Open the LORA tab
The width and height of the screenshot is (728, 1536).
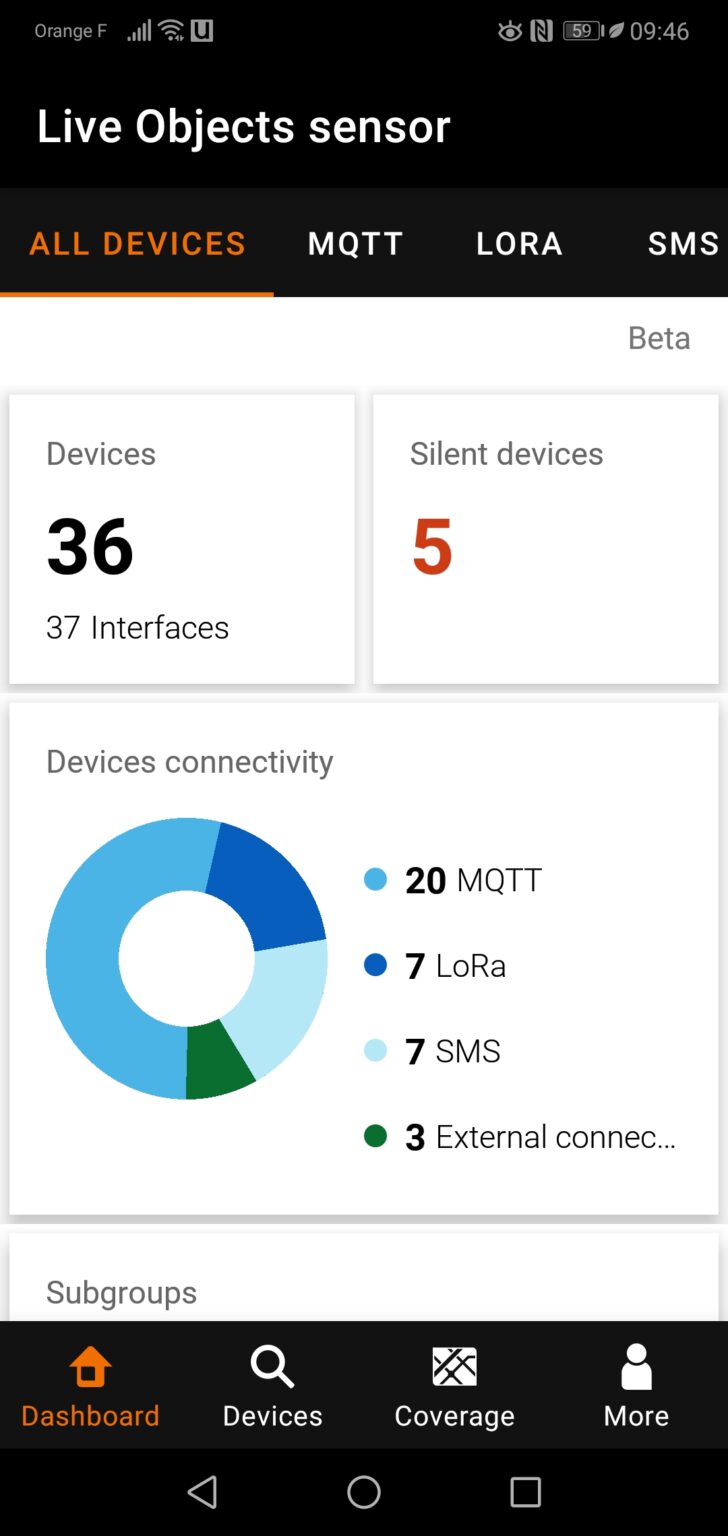[x=518, y=243]
